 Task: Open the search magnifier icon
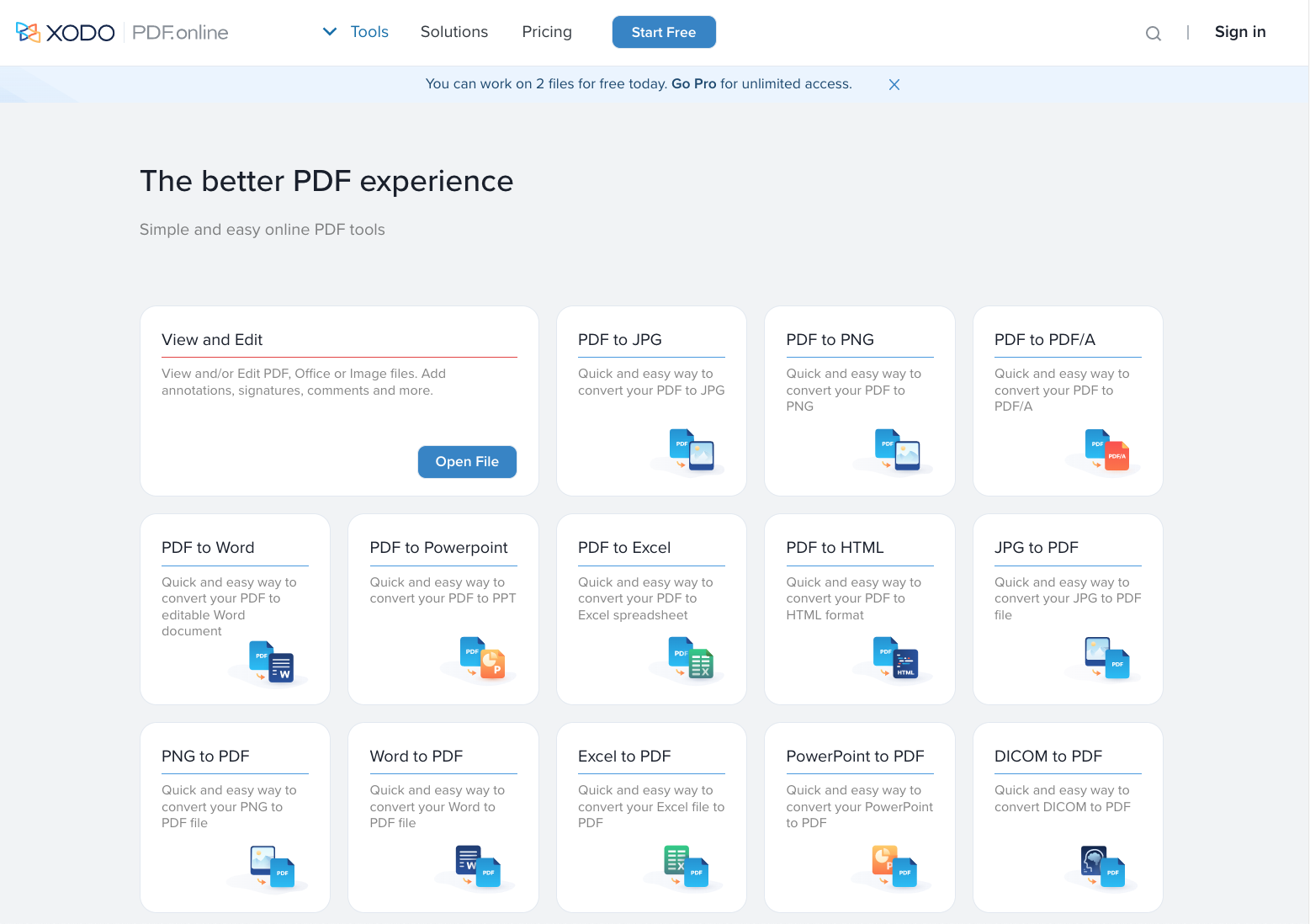point(1154,34)
